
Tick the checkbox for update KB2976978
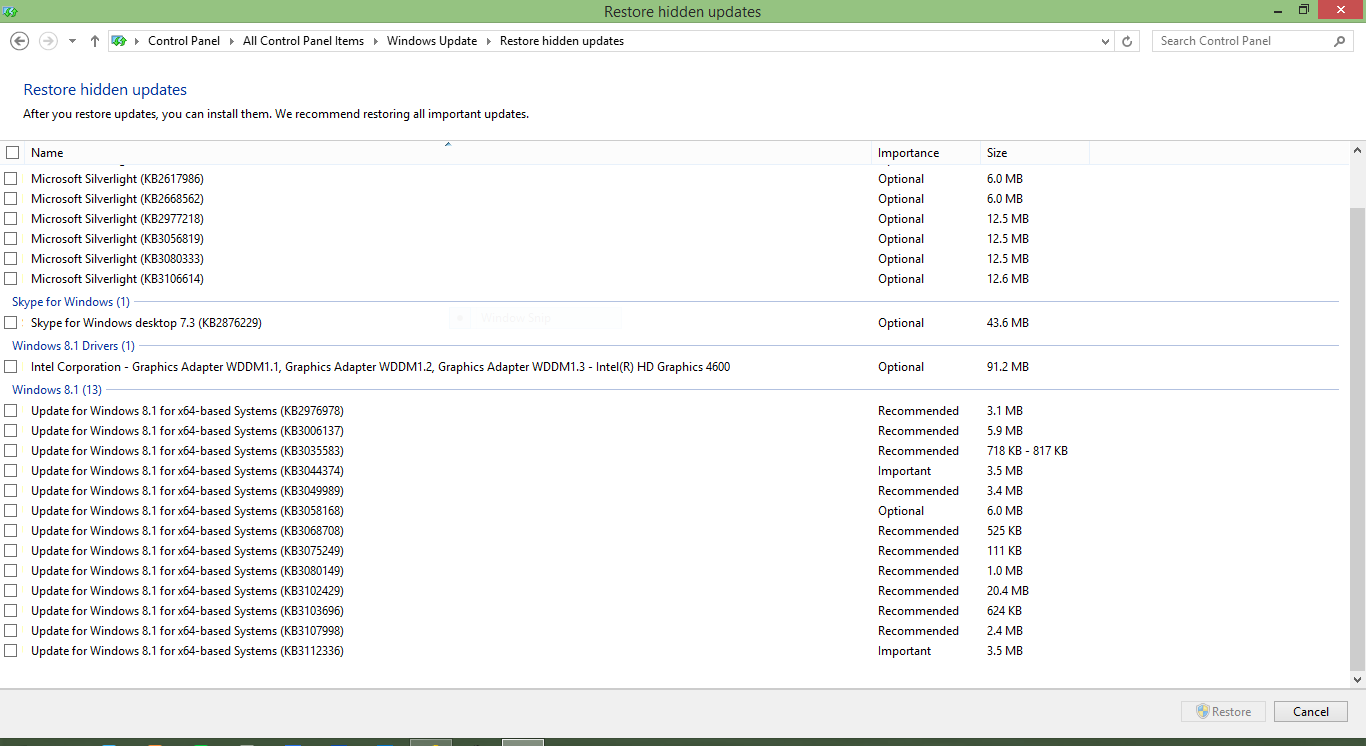coord(11,410)
